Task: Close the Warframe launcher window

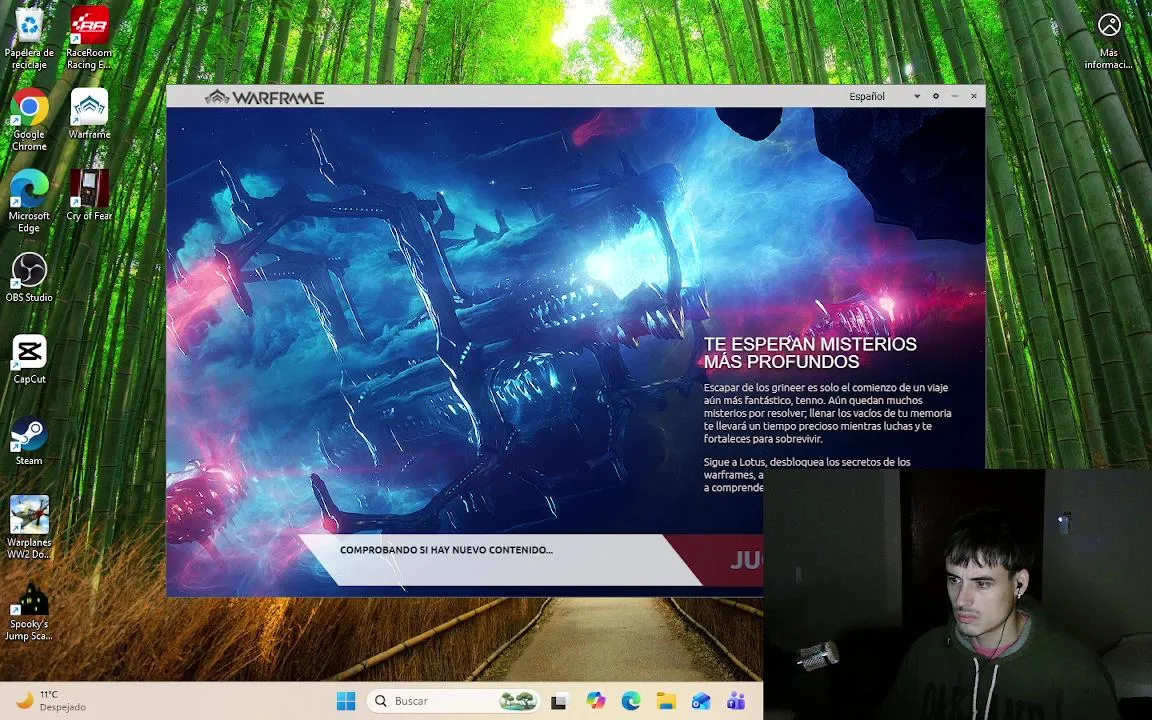Action: coord(974,96)
